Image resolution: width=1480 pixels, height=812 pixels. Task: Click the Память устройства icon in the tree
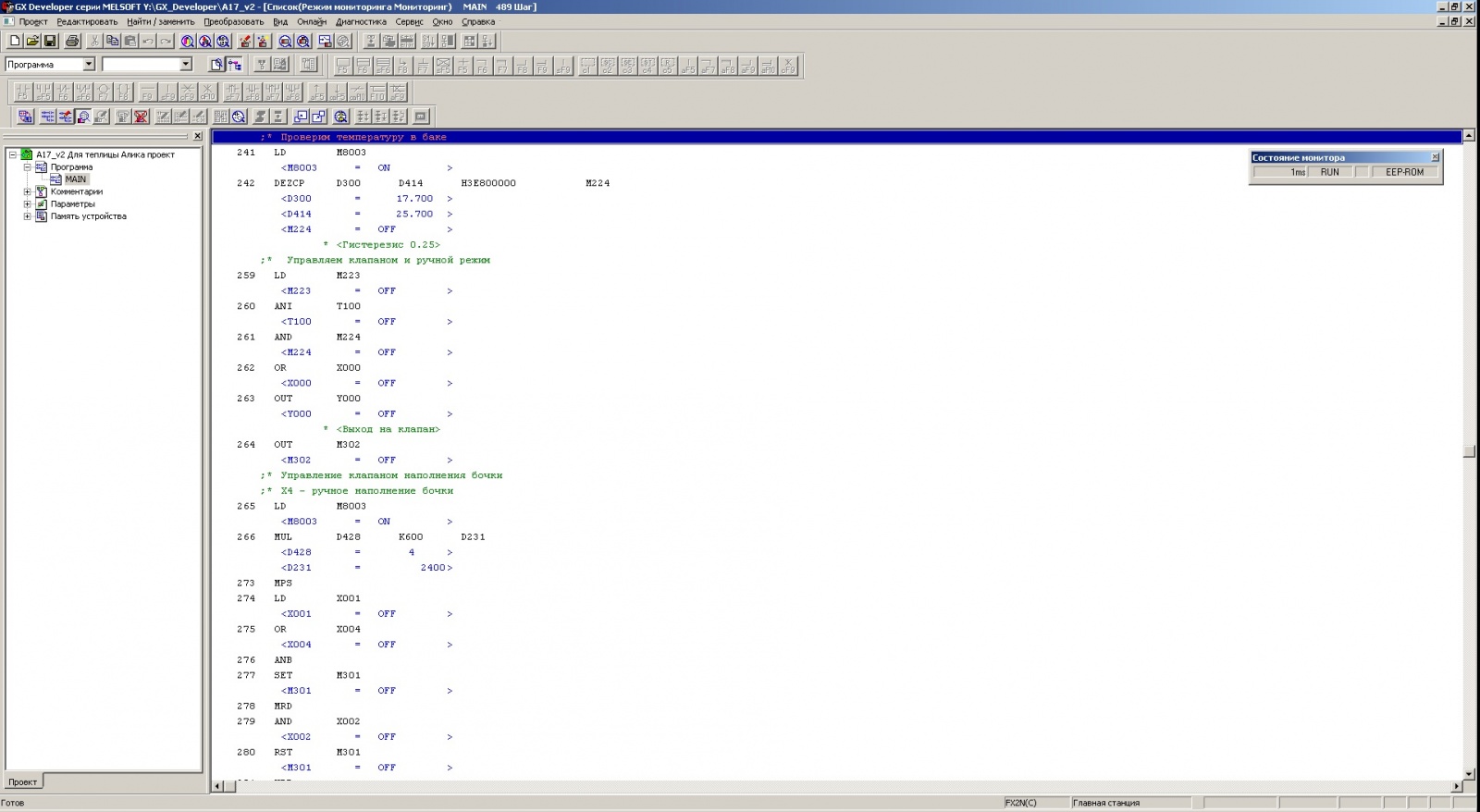point(42,215)
